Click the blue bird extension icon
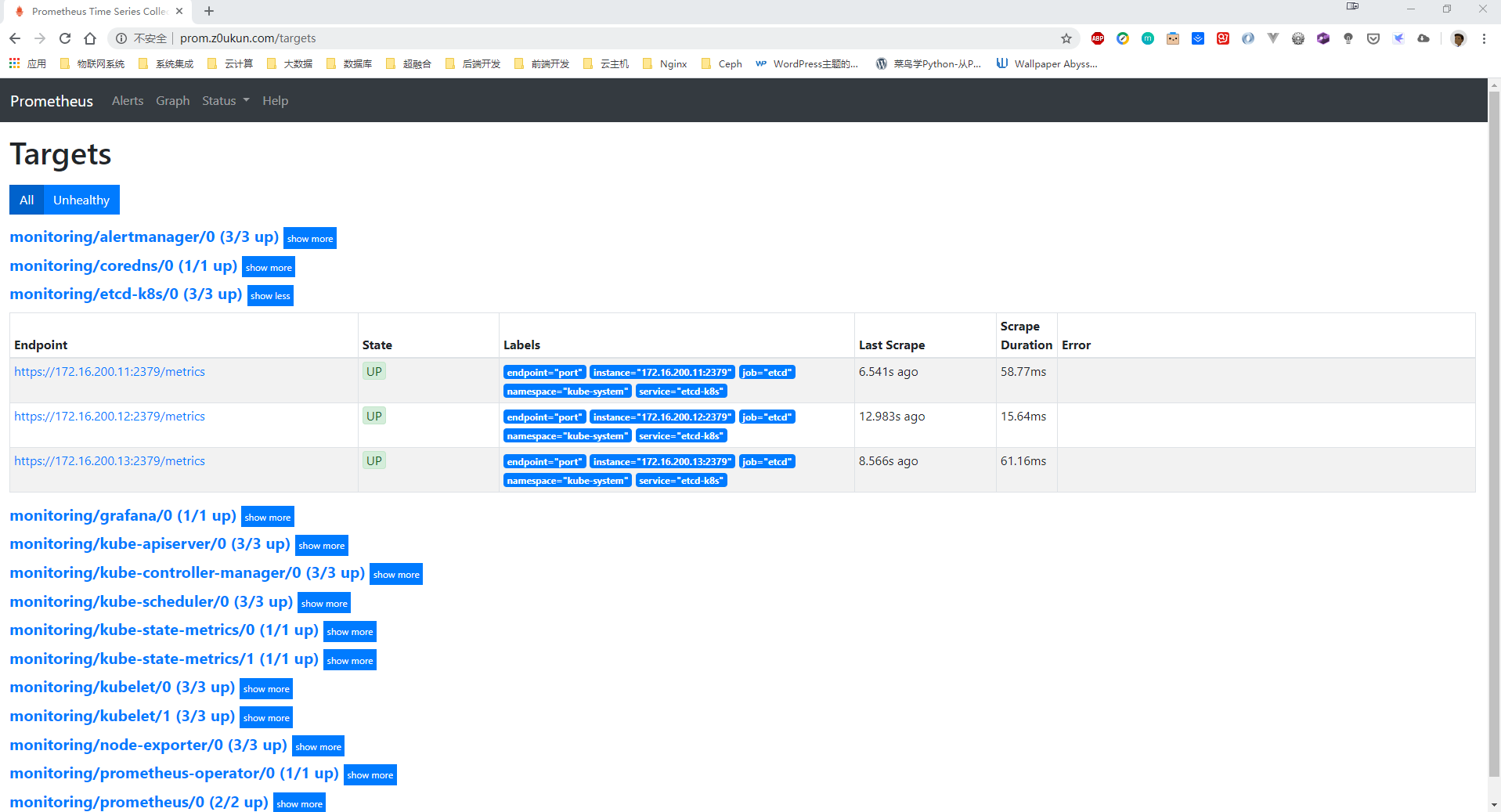1501x812 pixels. coord(1398,38)
